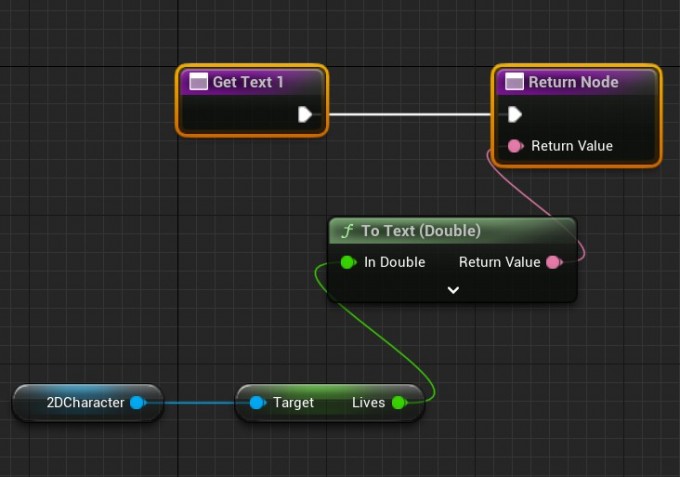Image resolution: width=680 pixels, height=477 pixels.
Task: Select the Return Node title bar
Action: click(573, 82)
